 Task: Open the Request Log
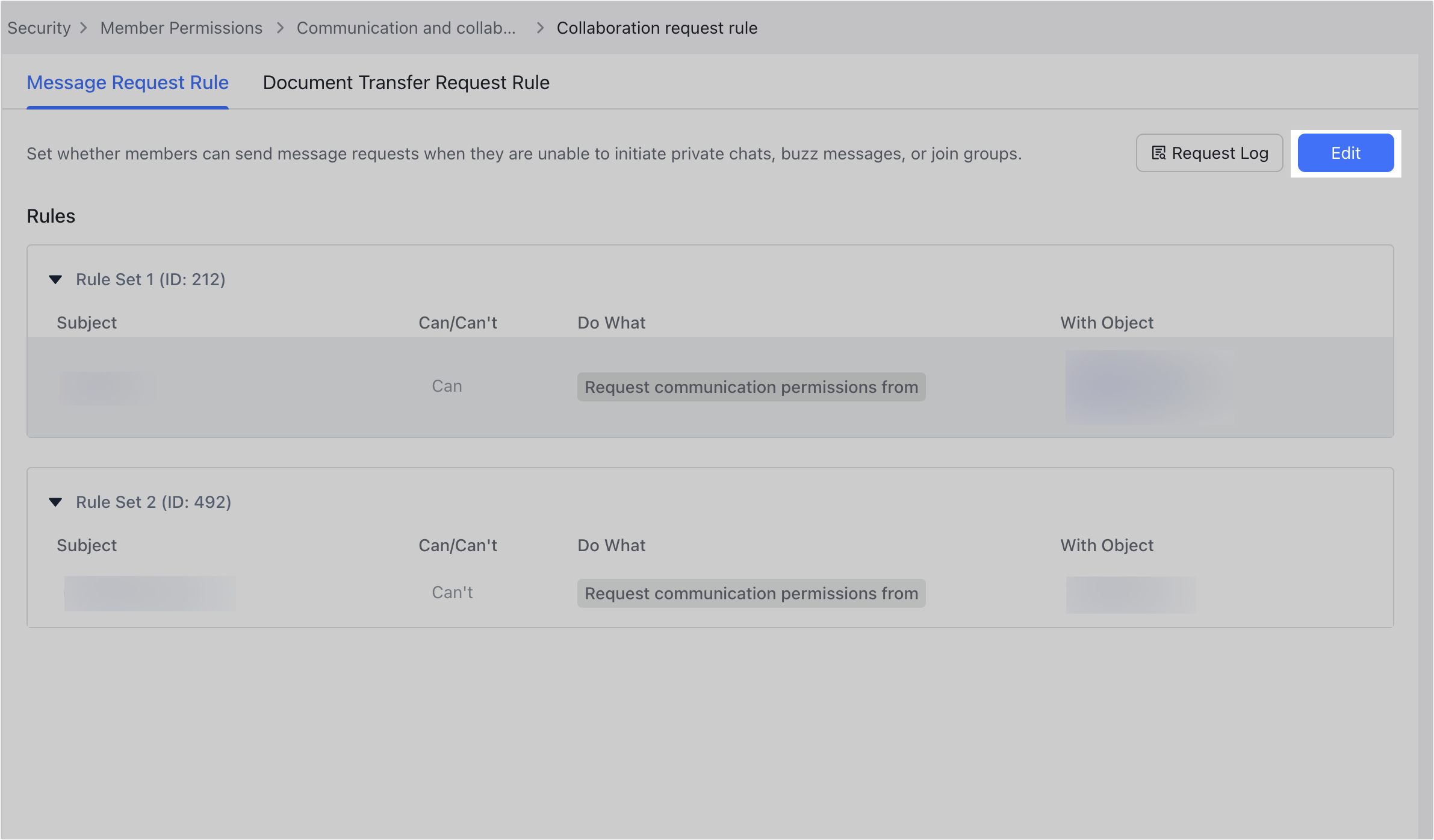click(x=1209, y=153)
